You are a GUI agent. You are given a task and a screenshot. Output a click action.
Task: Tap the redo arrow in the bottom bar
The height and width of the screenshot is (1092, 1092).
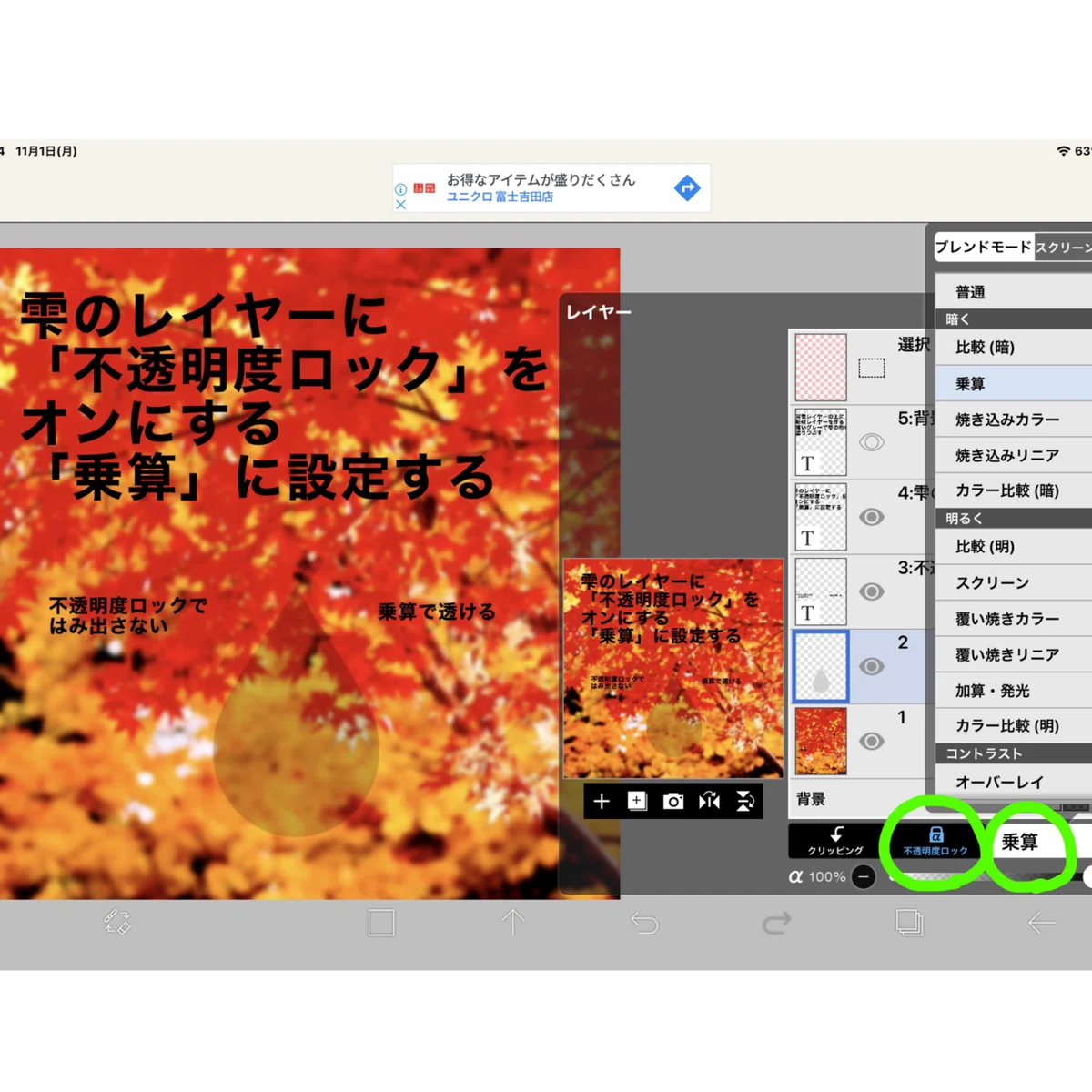[x=776, y=924]
